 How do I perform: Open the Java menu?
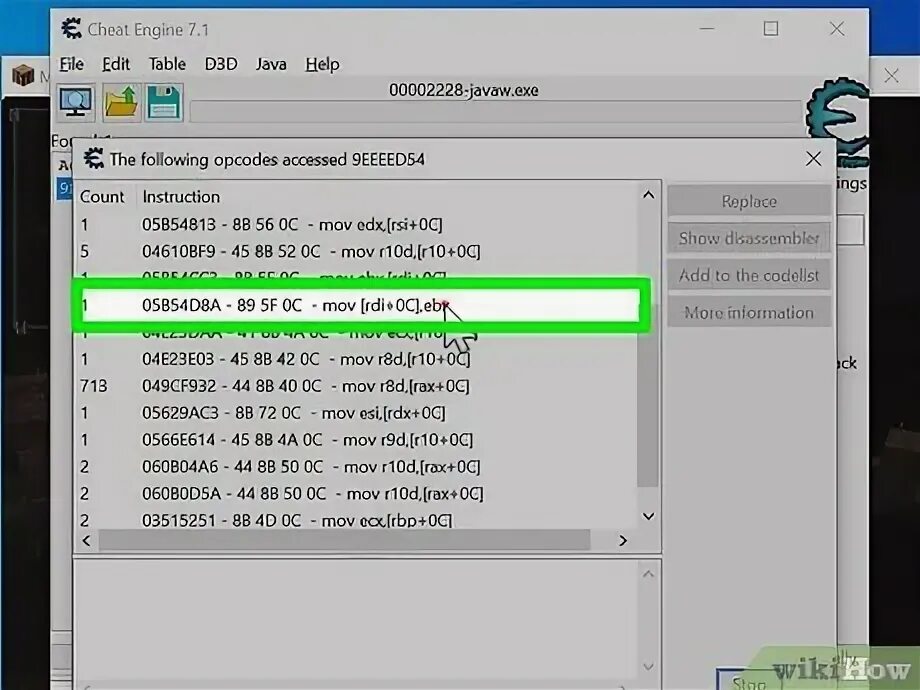tap(271, 64)
